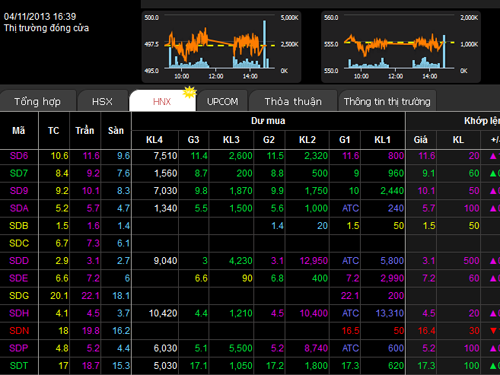Viewport: 500px width, 375px height.
Task: Open the right index chart with 555.0 axis
Action: (x=401, y=47)
